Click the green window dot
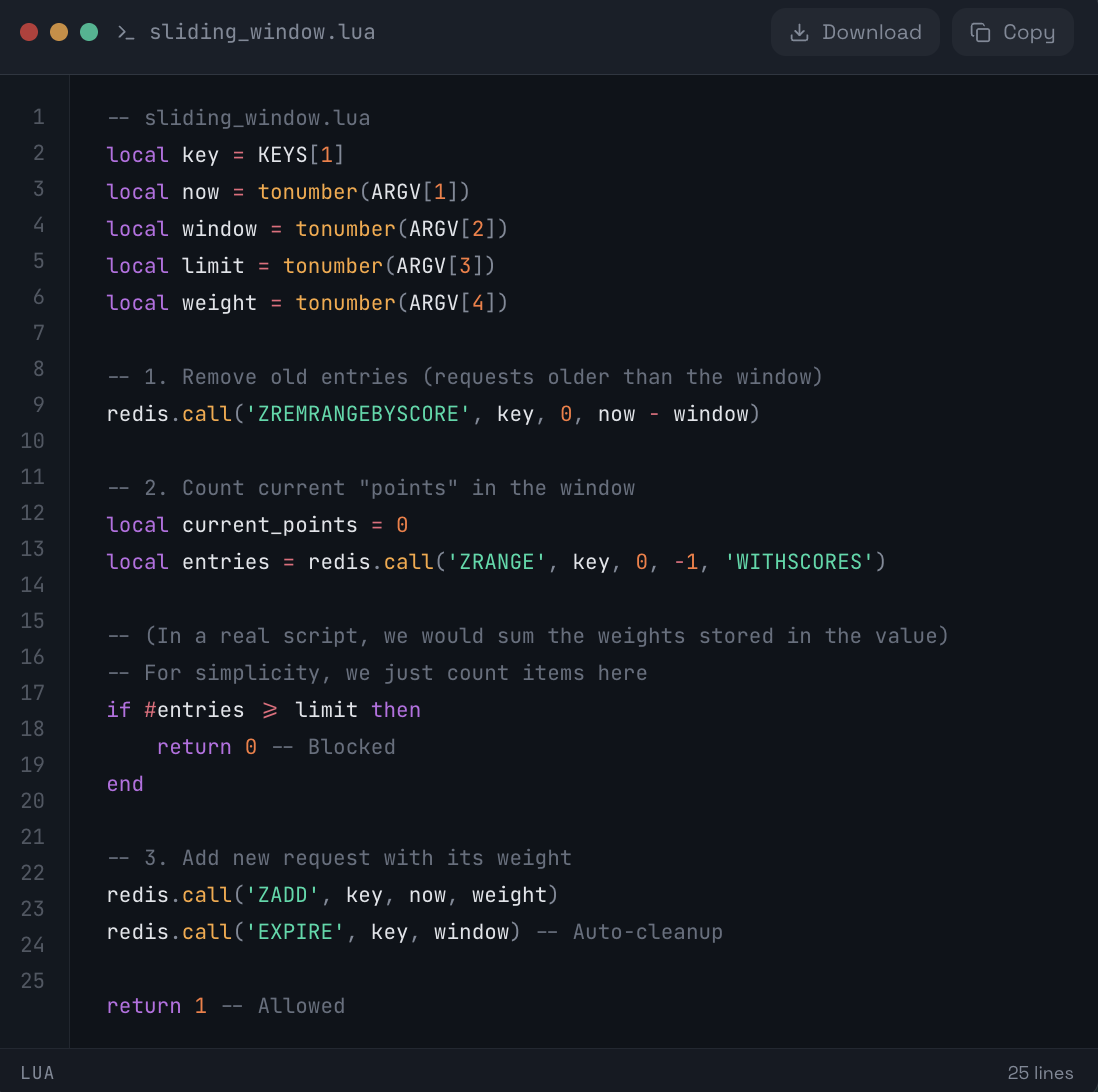 [x=89, y=32]
